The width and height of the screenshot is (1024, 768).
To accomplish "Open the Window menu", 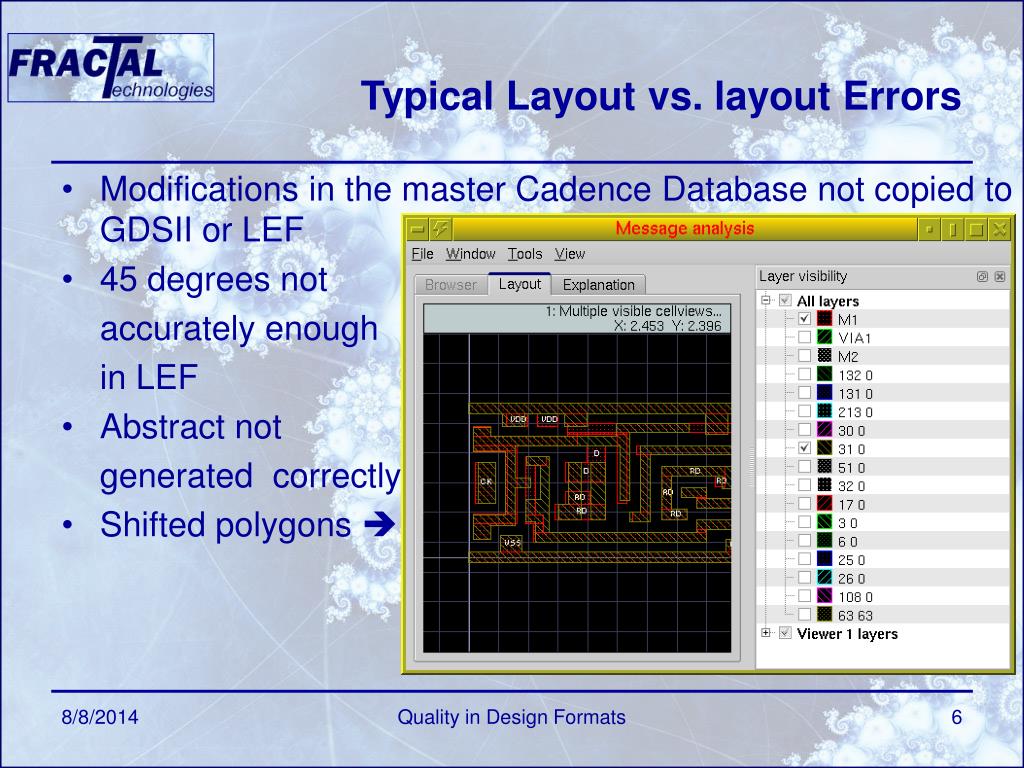I will click(x=470, y=254).
